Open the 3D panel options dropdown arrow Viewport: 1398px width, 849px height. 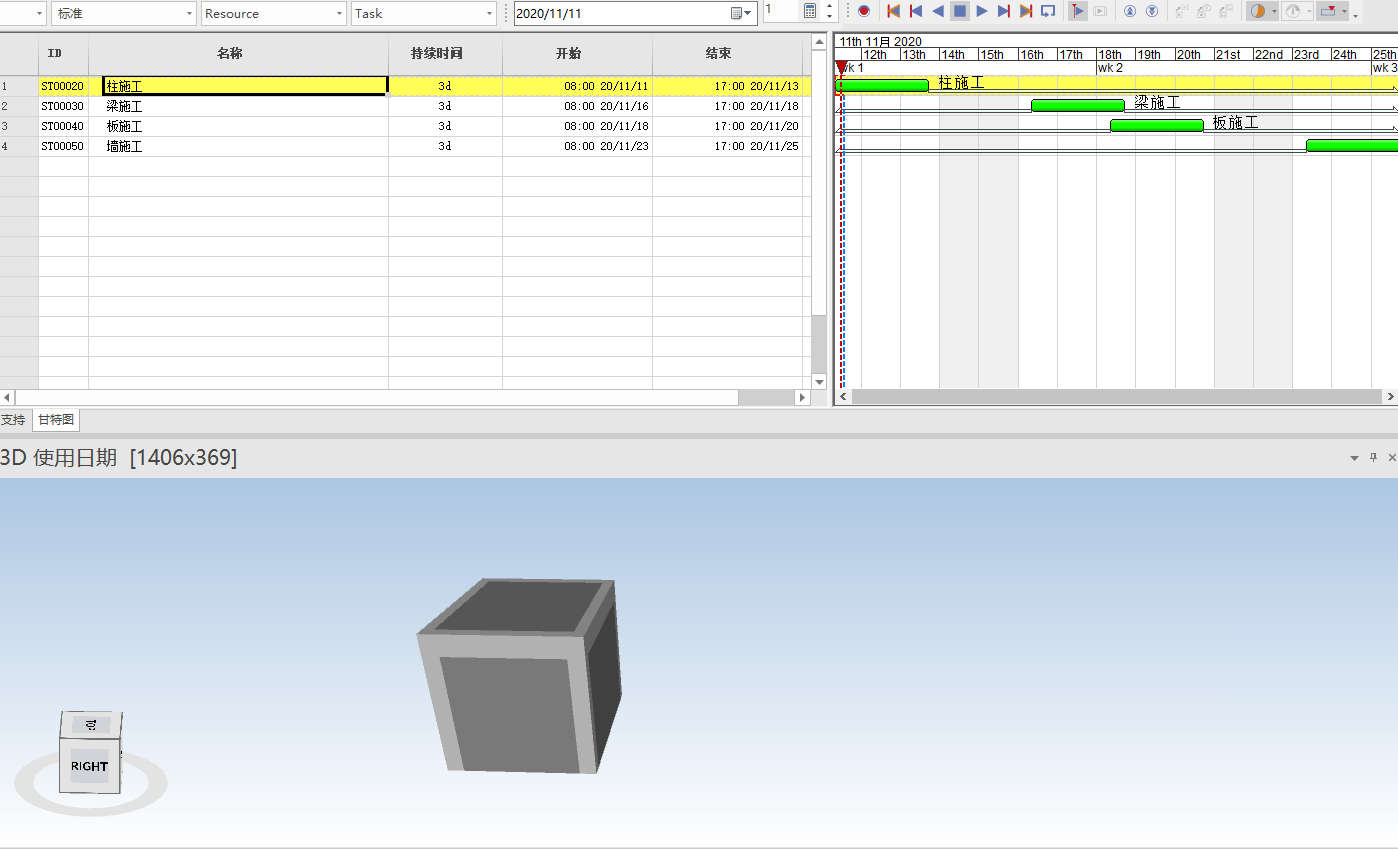(x=1355, y=458)
